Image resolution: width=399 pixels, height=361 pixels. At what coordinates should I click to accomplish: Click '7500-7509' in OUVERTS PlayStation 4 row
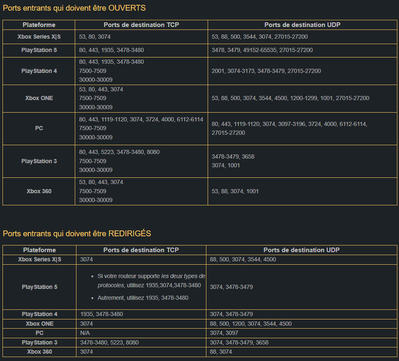point(93,71)
